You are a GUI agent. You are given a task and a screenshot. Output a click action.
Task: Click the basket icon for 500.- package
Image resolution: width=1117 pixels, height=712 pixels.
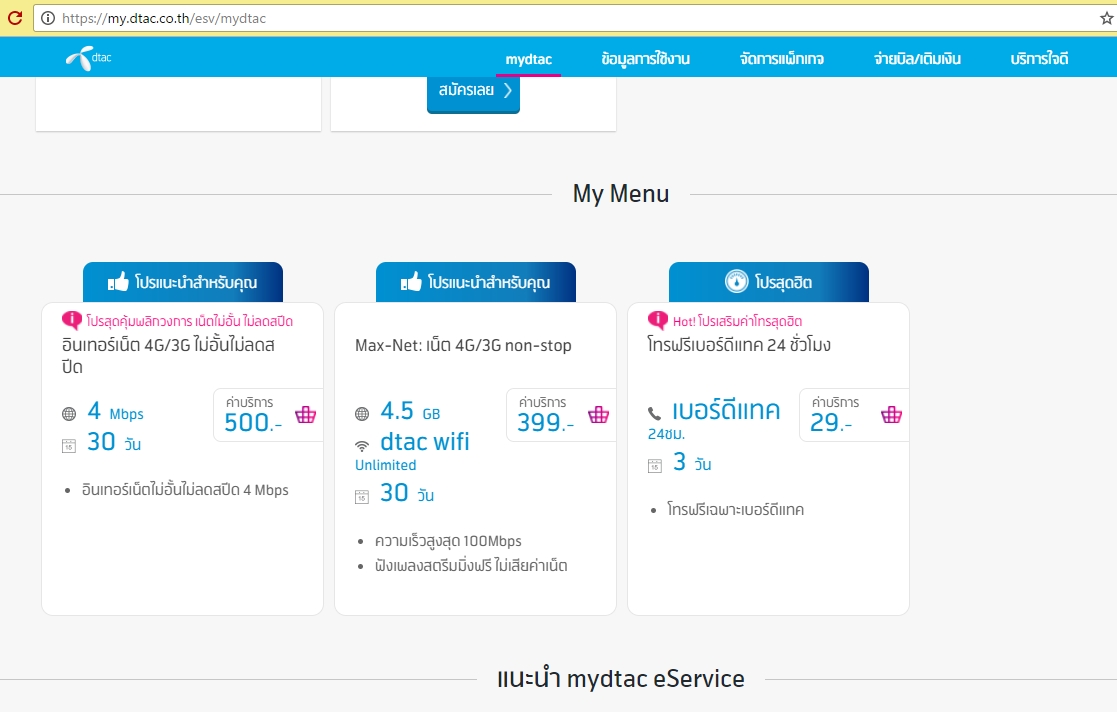(x=306, y=414)
